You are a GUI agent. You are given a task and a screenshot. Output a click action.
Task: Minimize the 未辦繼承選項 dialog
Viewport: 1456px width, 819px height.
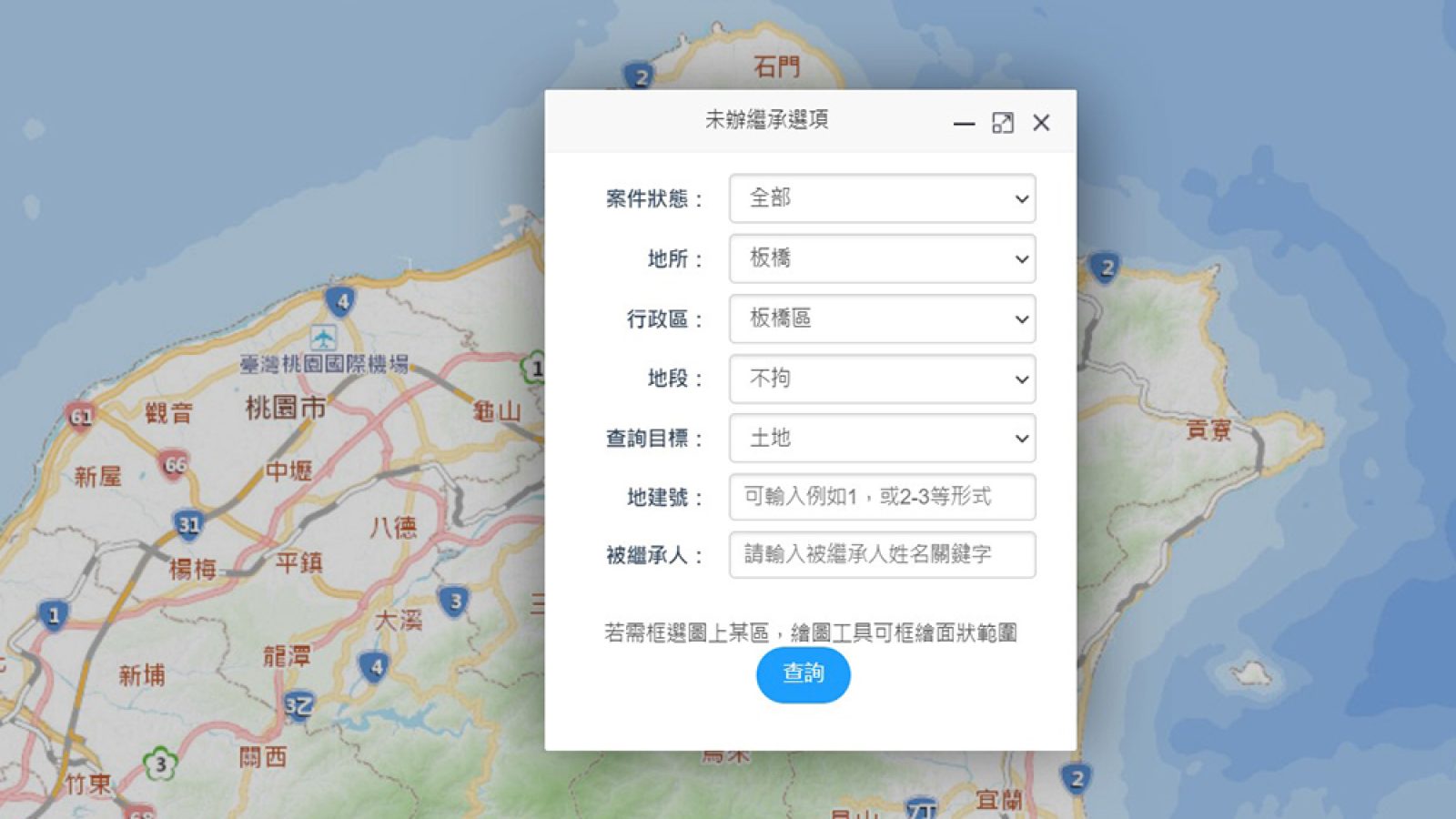click(964, 124)
